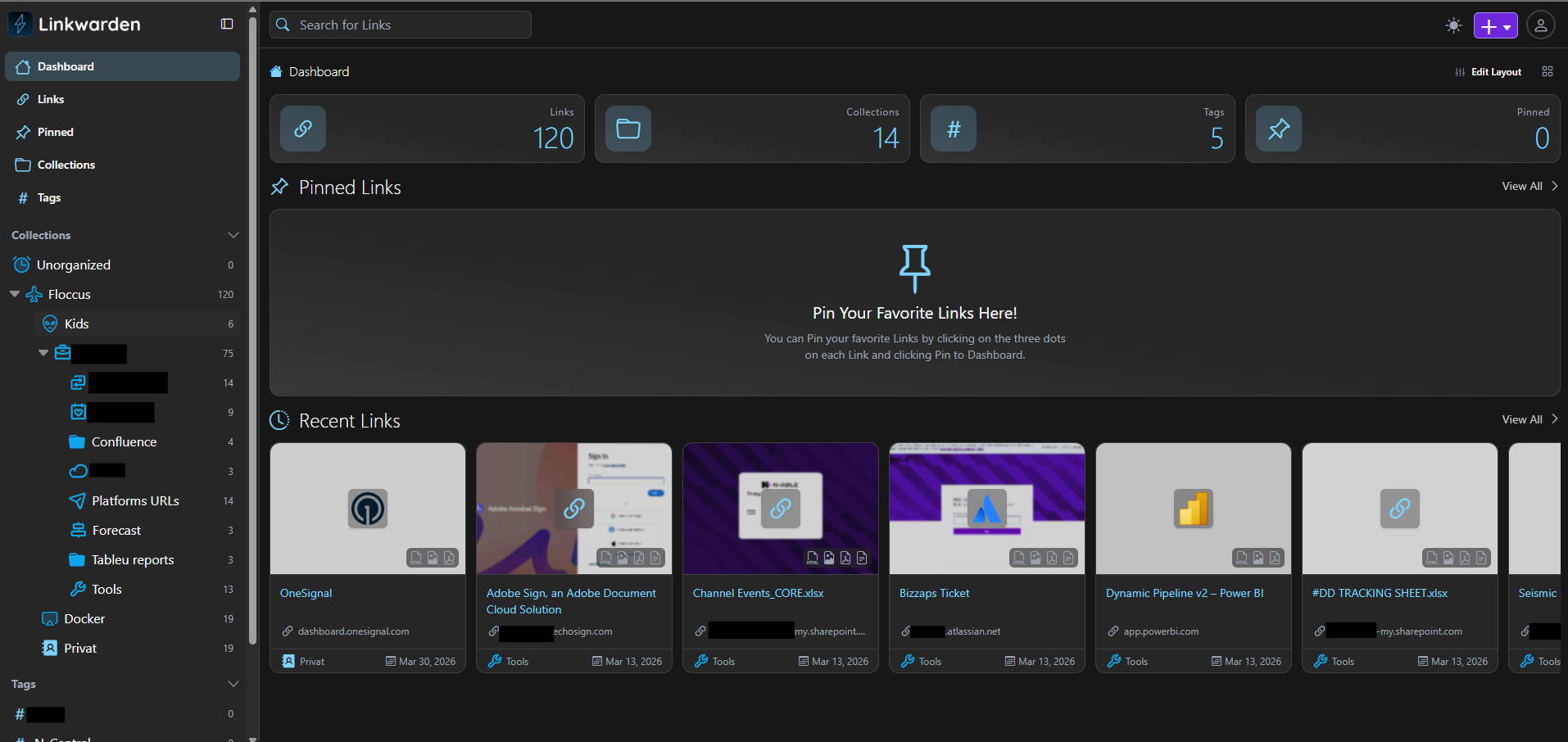Screen dimensions: 1568x742
Task: Open Dashboard in the sidebar
Action: [x=122, y=66]
